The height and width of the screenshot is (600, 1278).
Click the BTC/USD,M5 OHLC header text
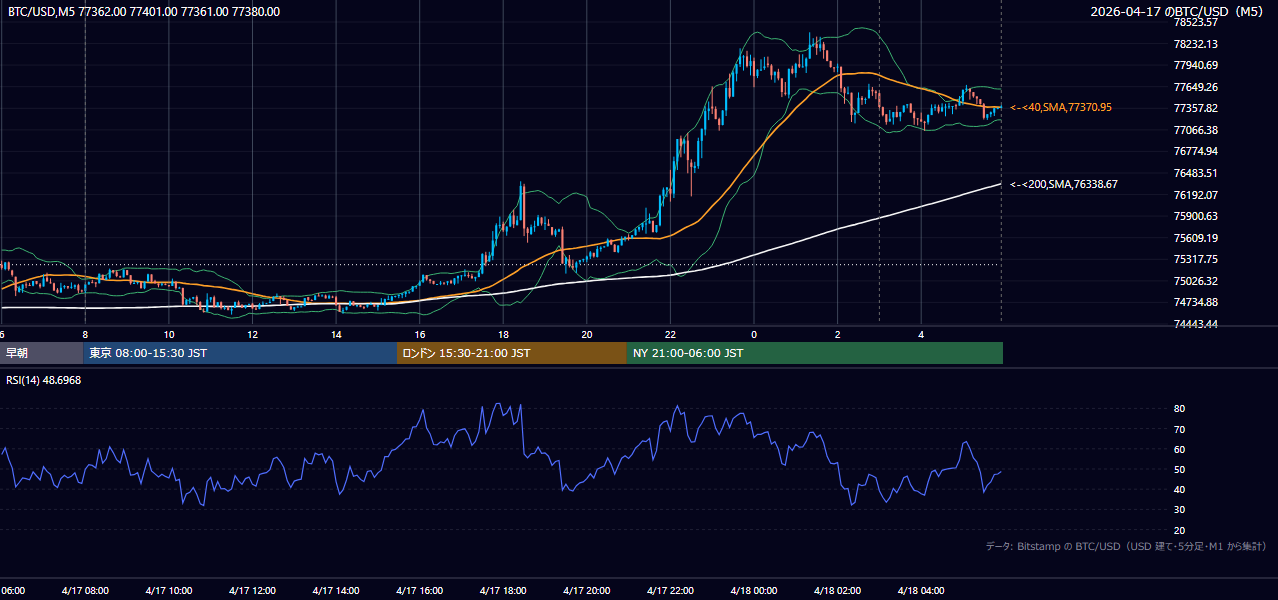tap(144, 12)
